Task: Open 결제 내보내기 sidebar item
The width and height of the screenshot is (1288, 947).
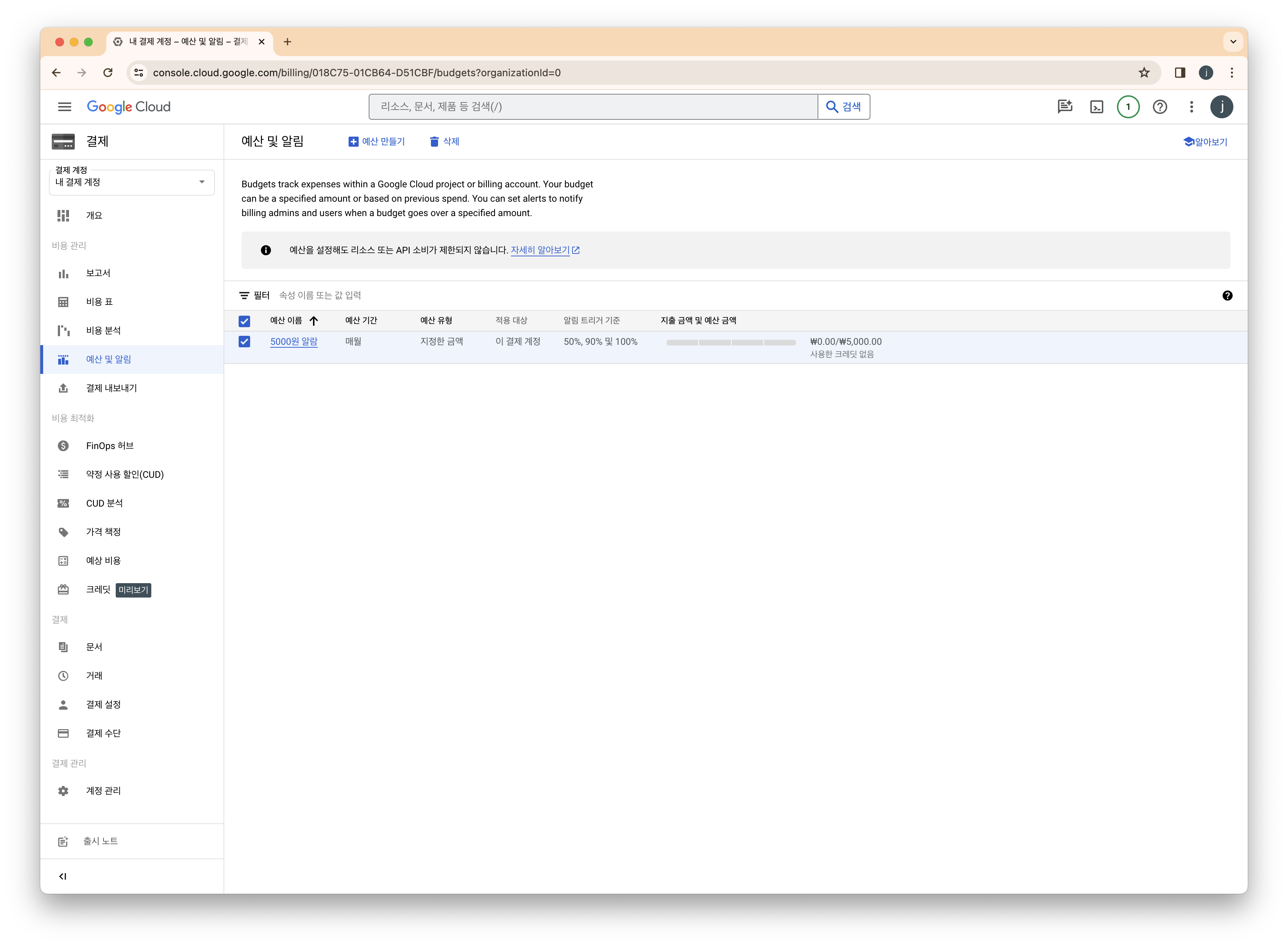Action: coord(111,388)
